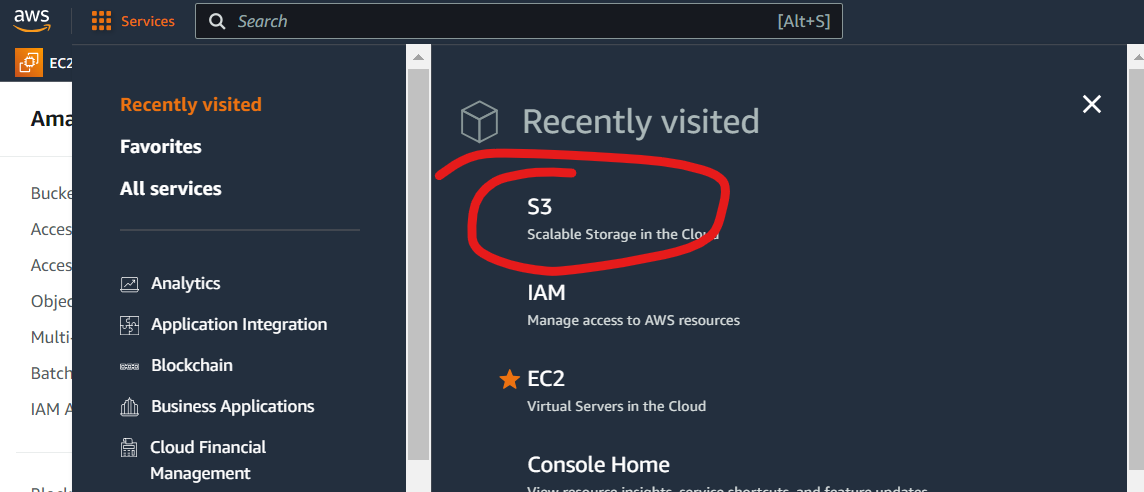Image resolution: width=1144 pixels, height=492 pixels.
Task: Close the Services menu panel
Action: (x=1092, y=104)
